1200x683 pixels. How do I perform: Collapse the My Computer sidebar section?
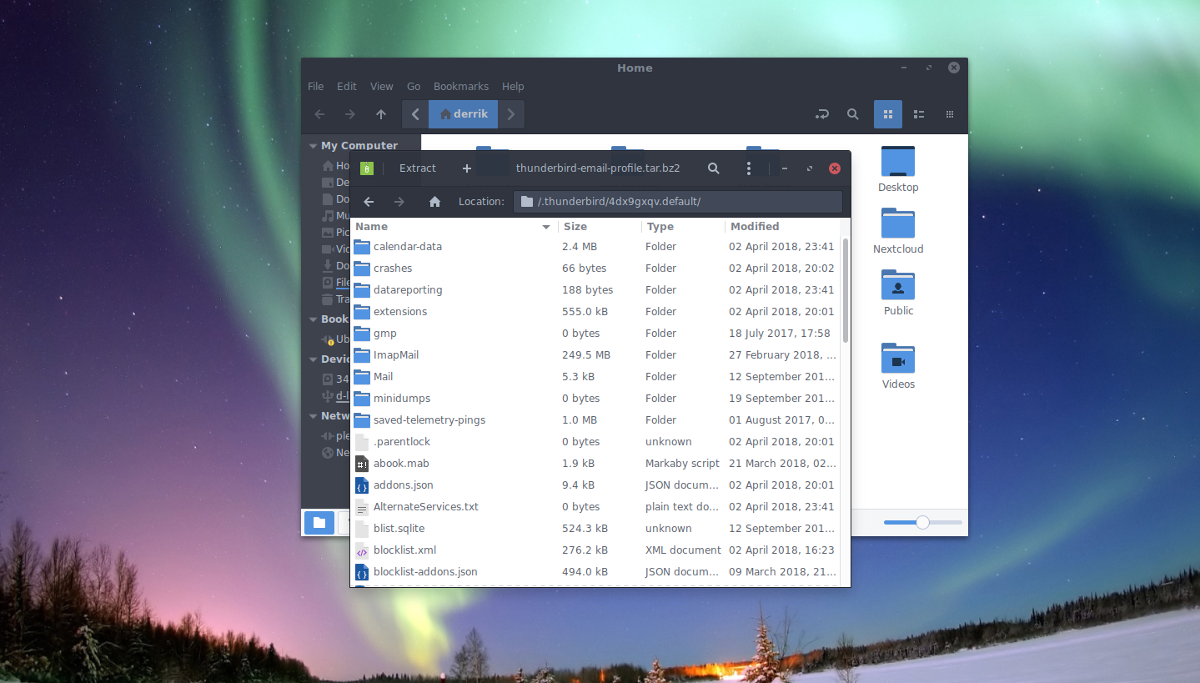pos(313,146)
